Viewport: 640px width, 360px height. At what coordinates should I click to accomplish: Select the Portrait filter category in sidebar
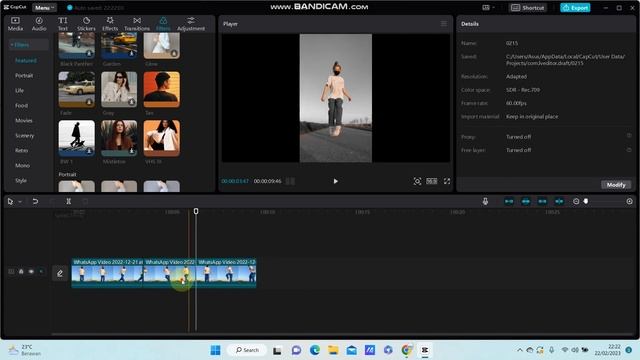[24, 76]
